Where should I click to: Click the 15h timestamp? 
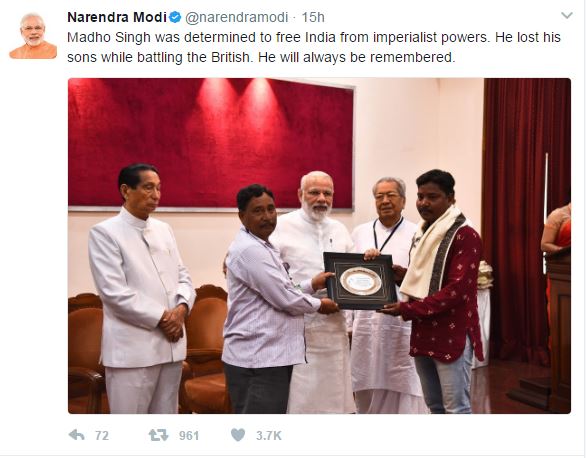(x=313, y=17)
